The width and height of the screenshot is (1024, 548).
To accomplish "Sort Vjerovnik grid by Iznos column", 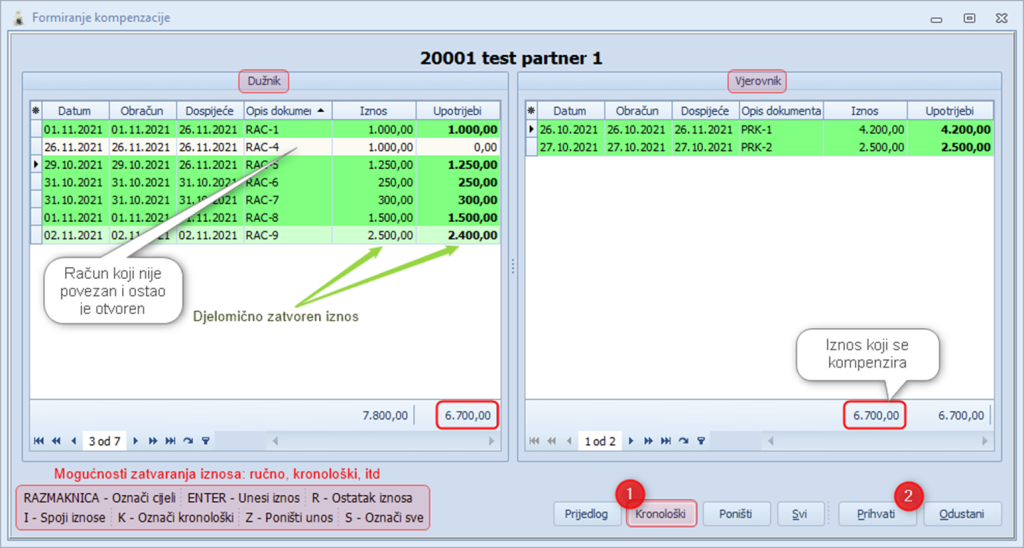I will (864, 111).
